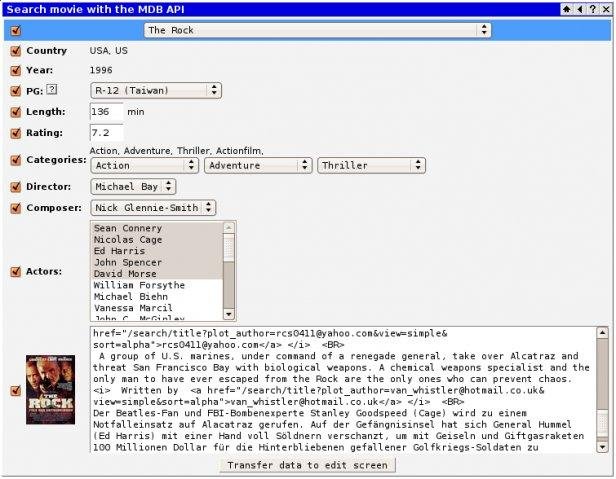Open the question mark help icon in title bar

592,9
